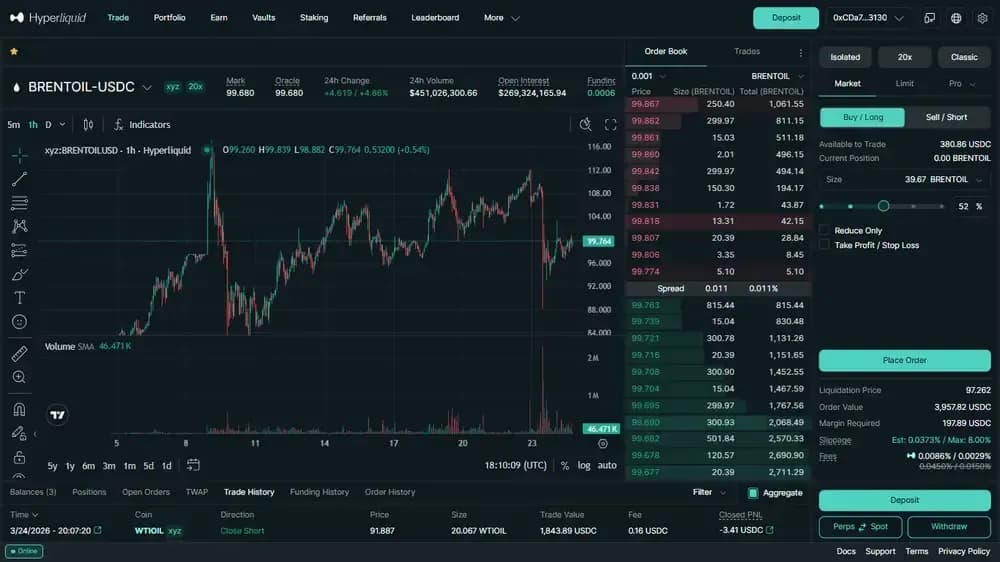Change Isolated margin mode
The image size is (1000, 562).
click(x=845, y=57)
